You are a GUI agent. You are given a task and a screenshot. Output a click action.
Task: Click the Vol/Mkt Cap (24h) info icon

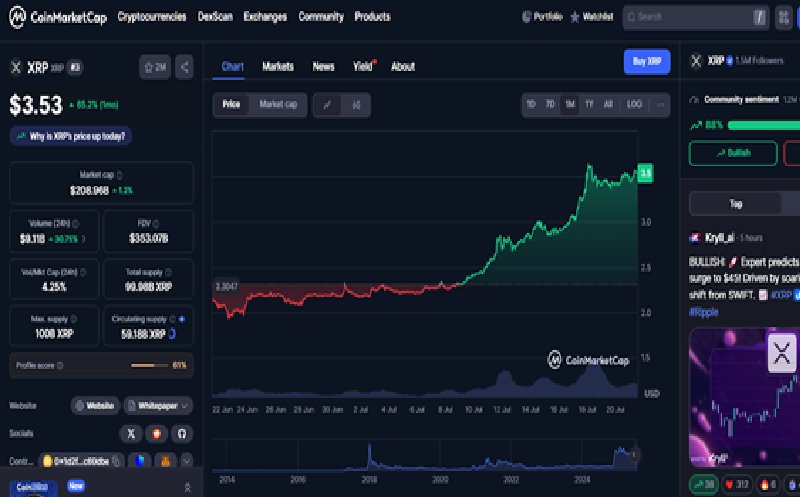click(x=83, y=272)
